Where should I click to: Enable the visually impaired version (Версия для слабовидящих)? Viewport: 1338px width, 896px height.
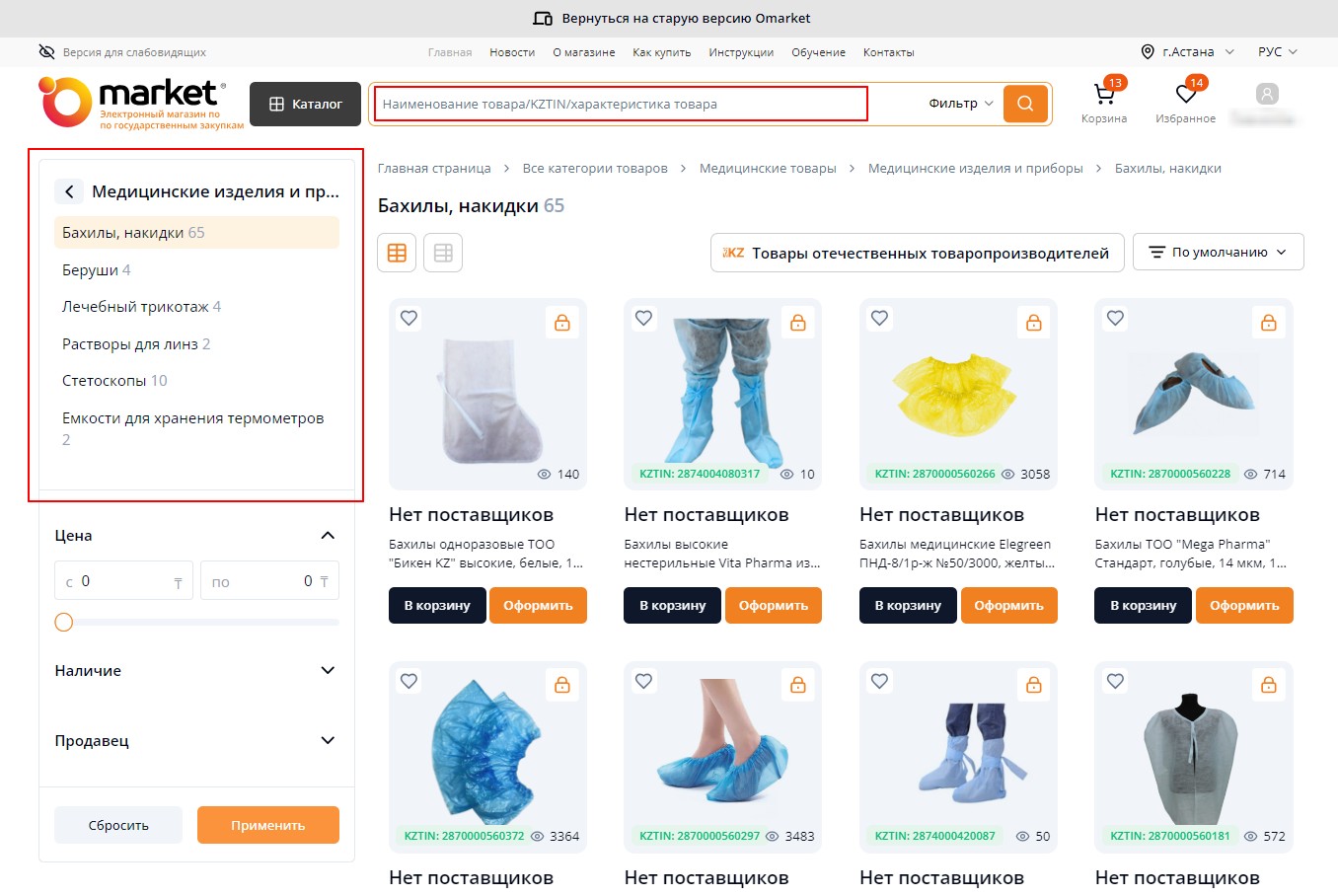pyautogui.click(x=122, y=52)
